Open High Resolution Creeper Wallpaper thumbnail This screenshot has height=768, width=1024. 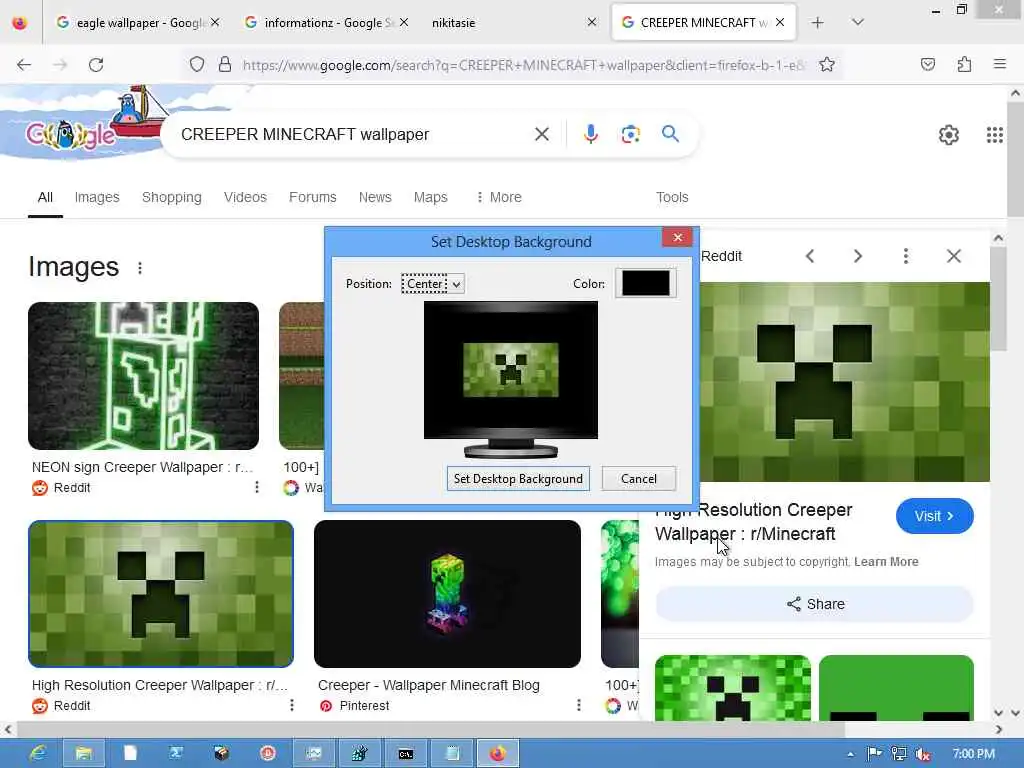pos(161,594)
